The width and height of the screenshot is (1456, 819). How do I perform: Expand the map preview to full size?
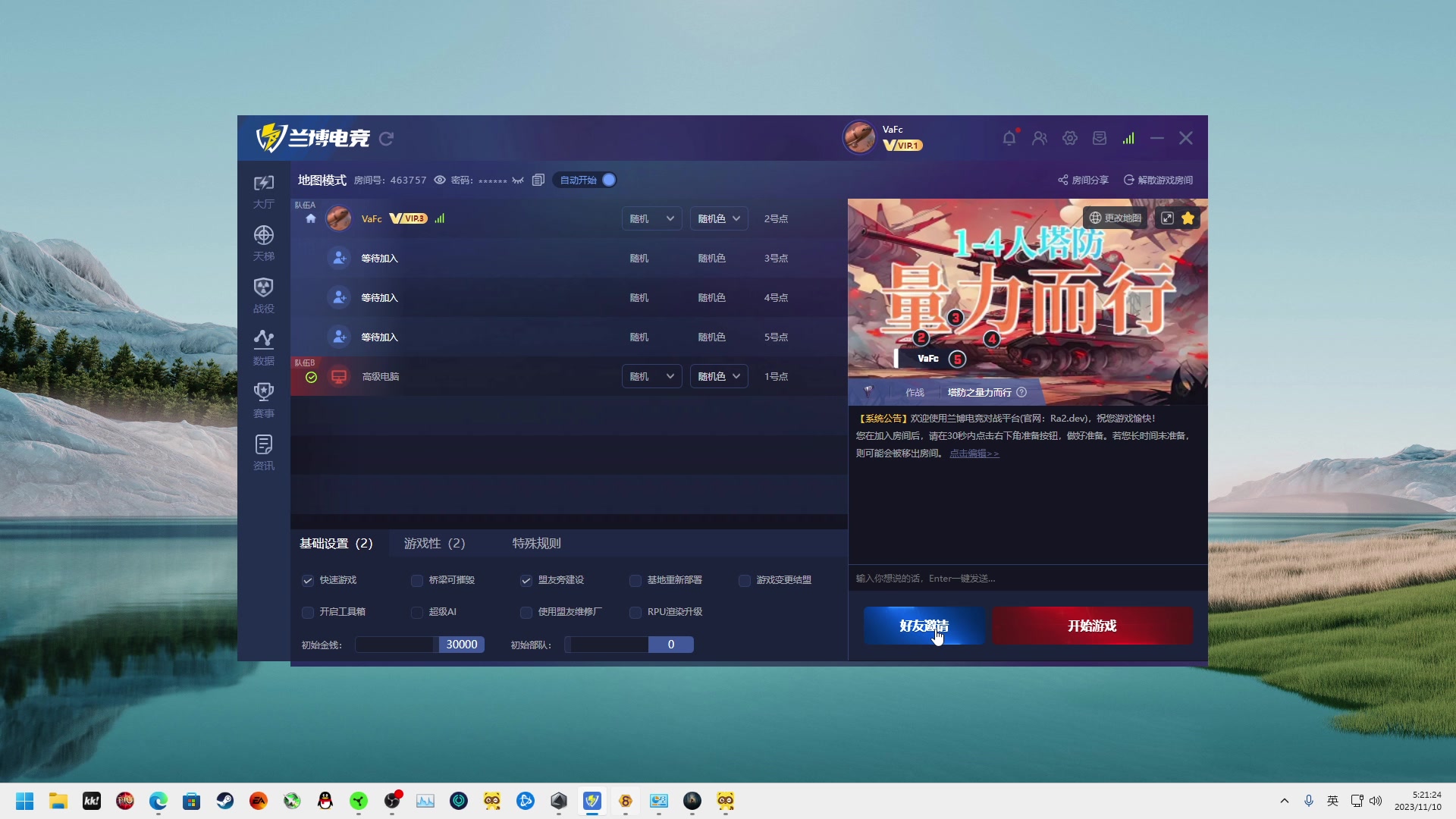pyautogui.click(x=1168, y=218)
